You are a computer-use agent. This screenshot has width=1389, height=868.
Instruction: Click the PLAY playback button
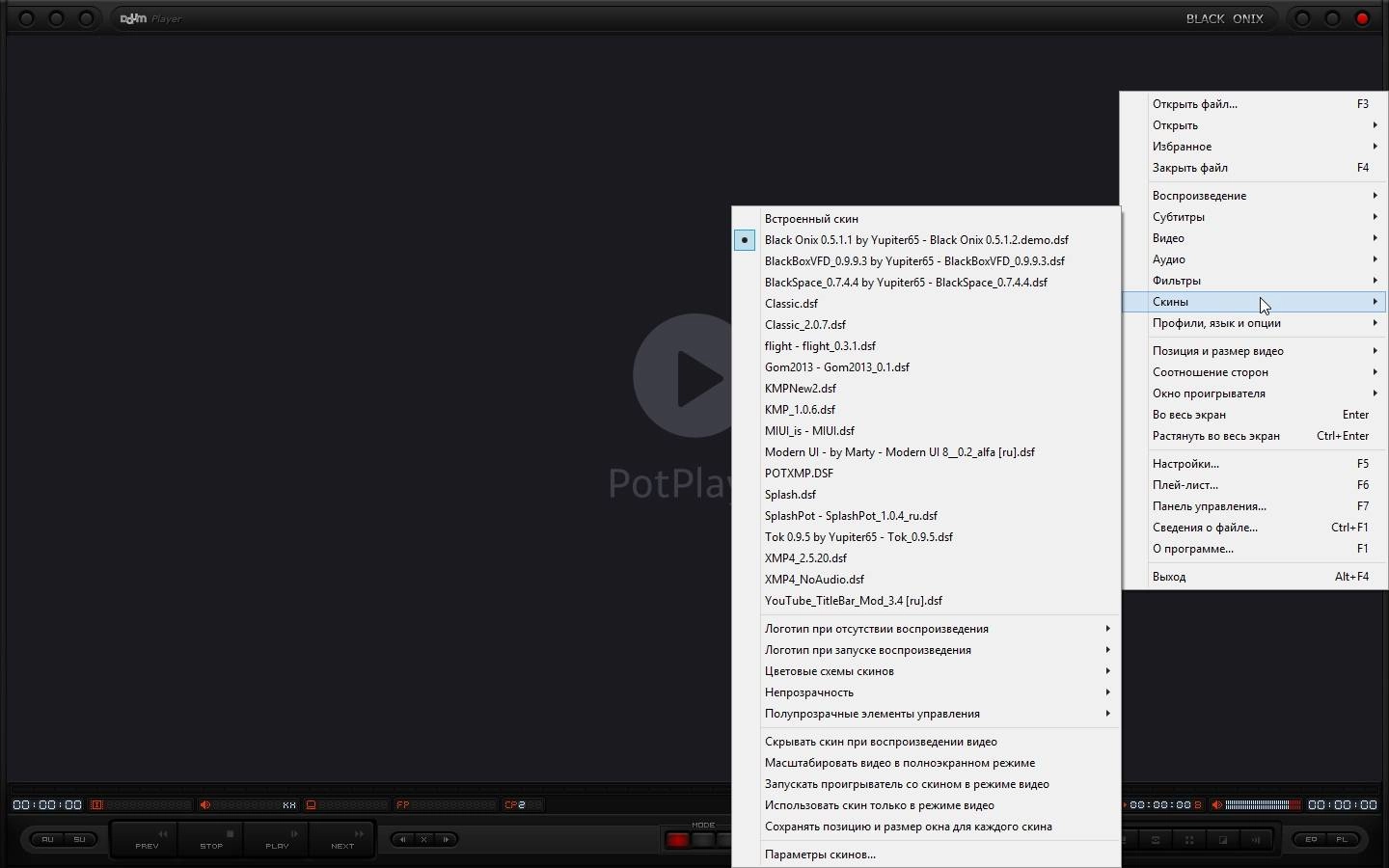coord(277,838)
